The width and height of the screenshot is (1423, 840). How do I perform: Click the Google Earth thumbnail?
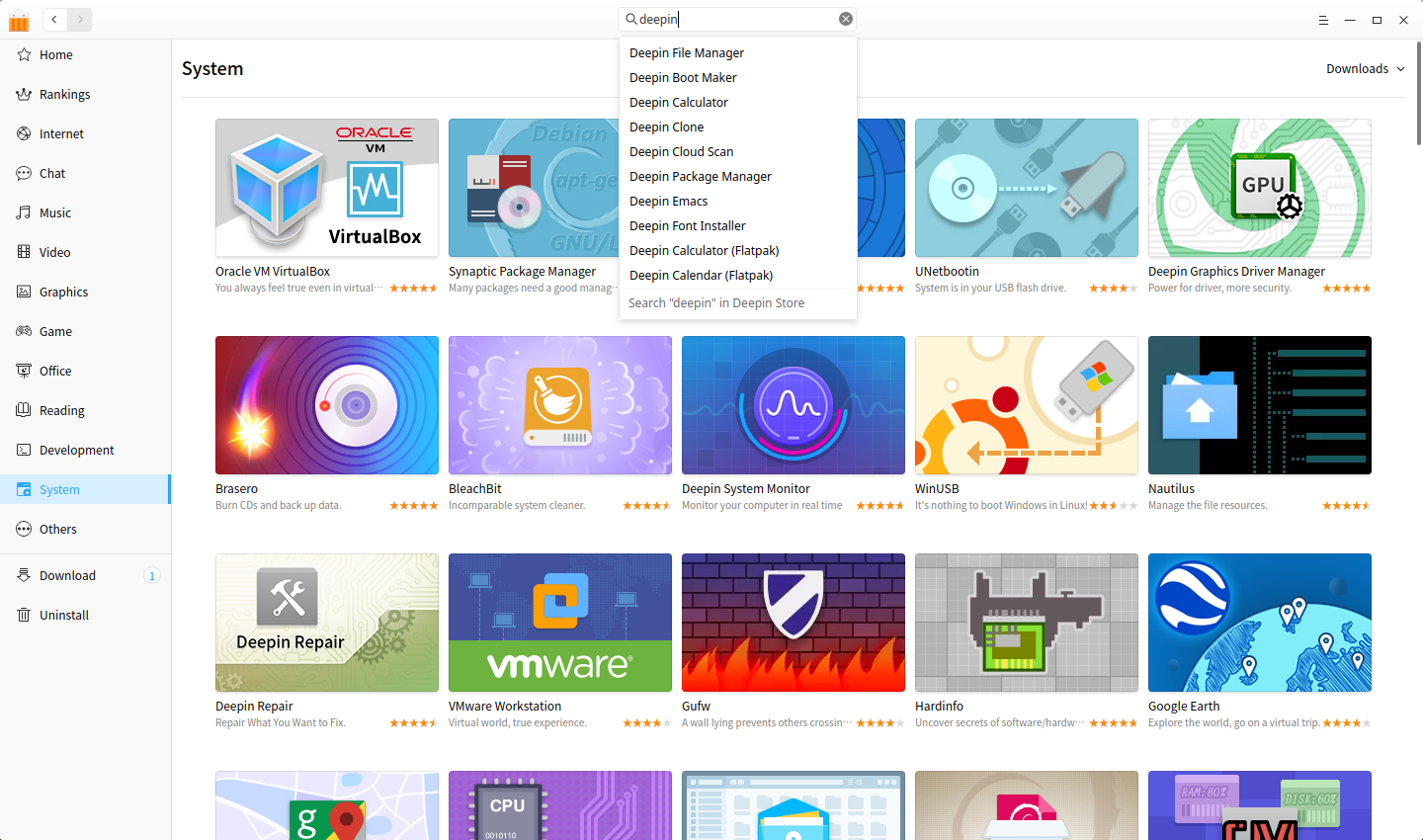1260,623
